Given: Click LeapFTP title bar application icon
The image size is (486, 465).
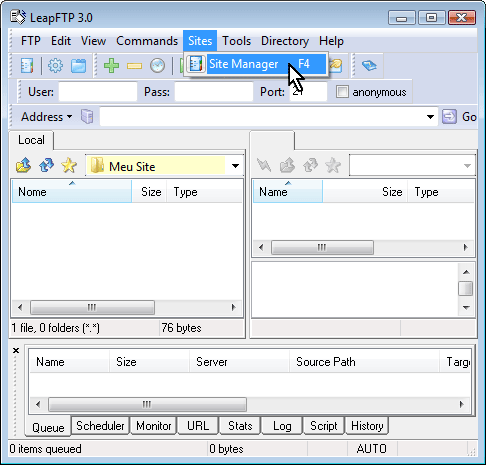Looking at the screenshot, I should pos(18,17).
